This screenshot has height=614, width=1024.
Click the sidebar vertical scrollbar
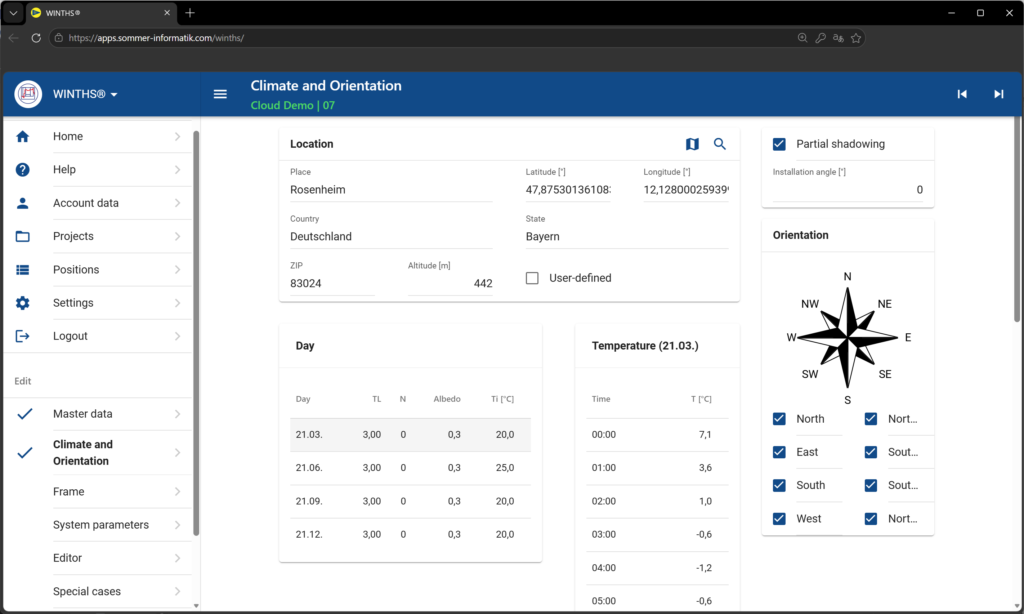click(x=196, y=333)
